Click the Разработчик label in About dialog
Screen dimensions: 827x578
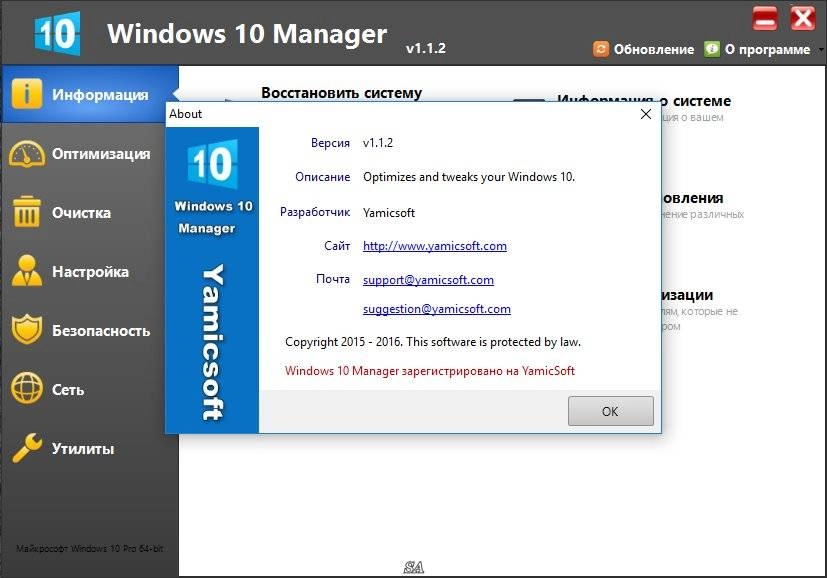click(315, 212)
